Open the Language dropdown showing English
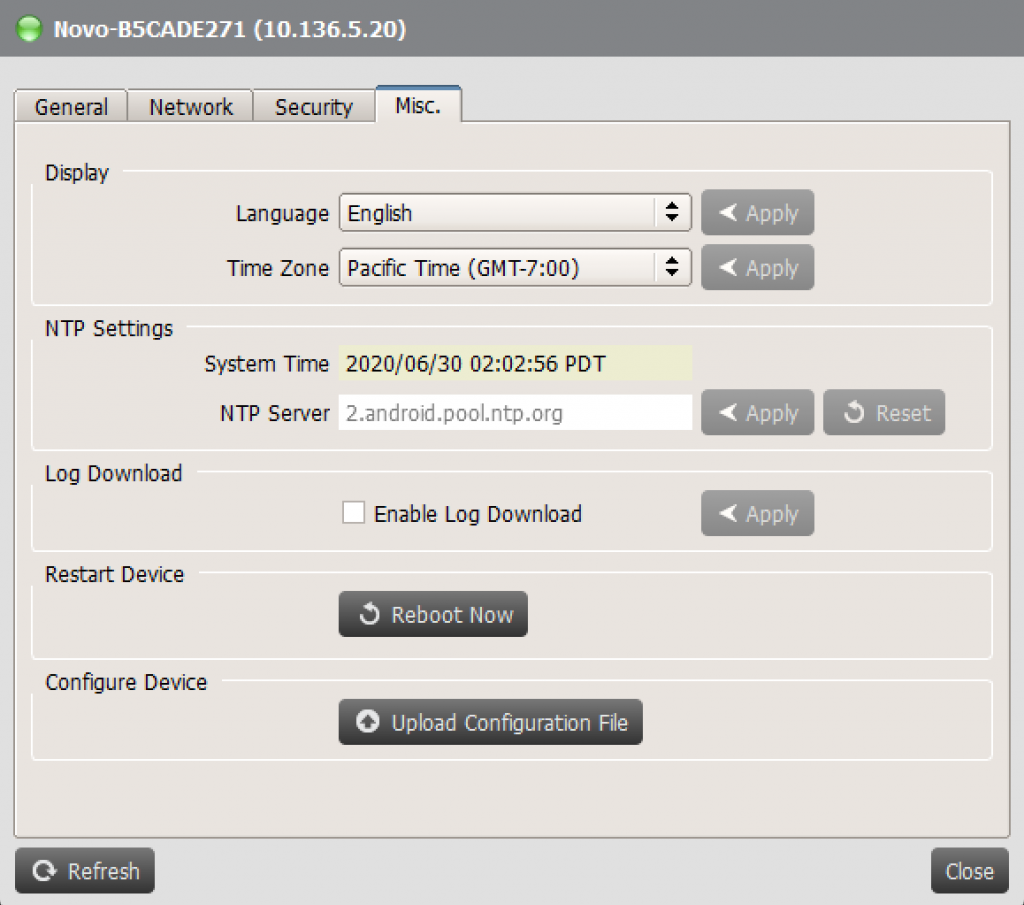Image resolution: width=1024 pixels, height=905 pixels. coord(515,212)
